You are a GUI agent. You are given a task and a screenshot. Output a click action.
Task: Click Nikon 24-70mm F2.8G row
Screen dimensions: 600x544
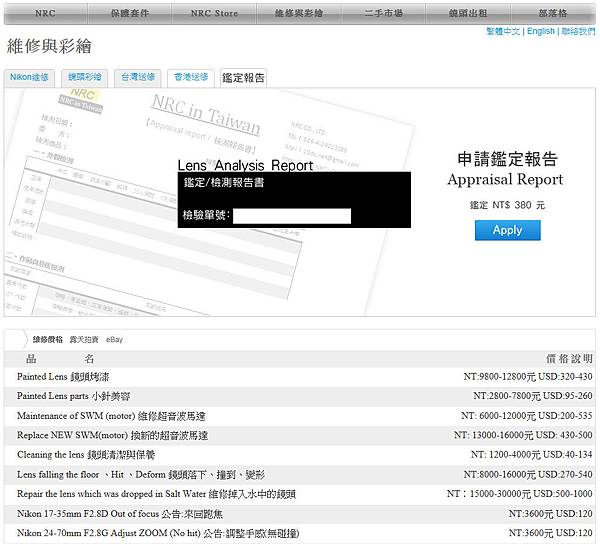click(300, 533)
